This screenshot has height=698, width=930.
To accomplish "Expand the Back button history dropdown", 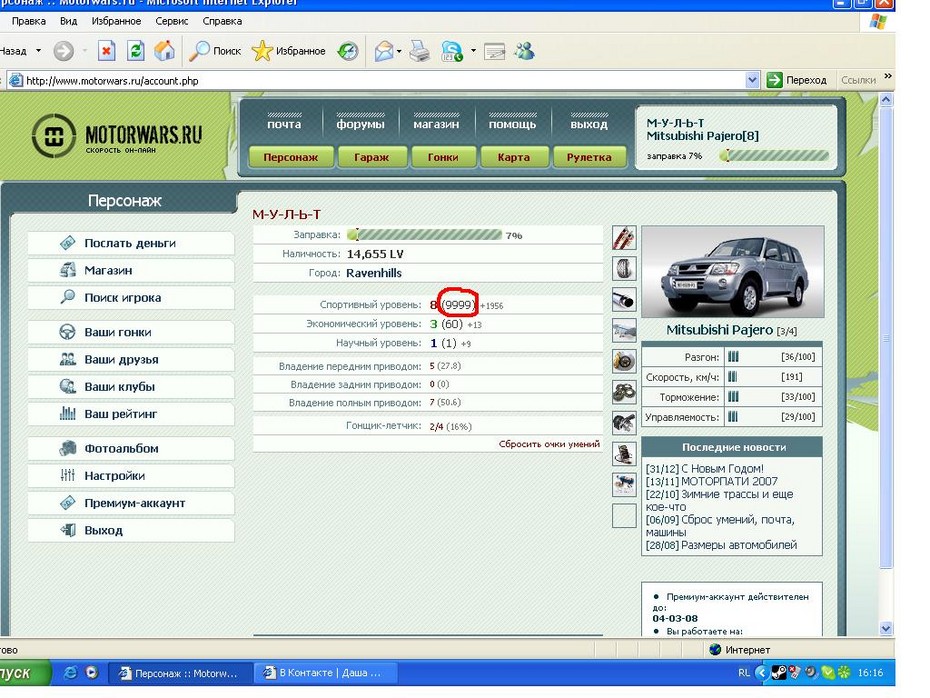I will (39, 51).
